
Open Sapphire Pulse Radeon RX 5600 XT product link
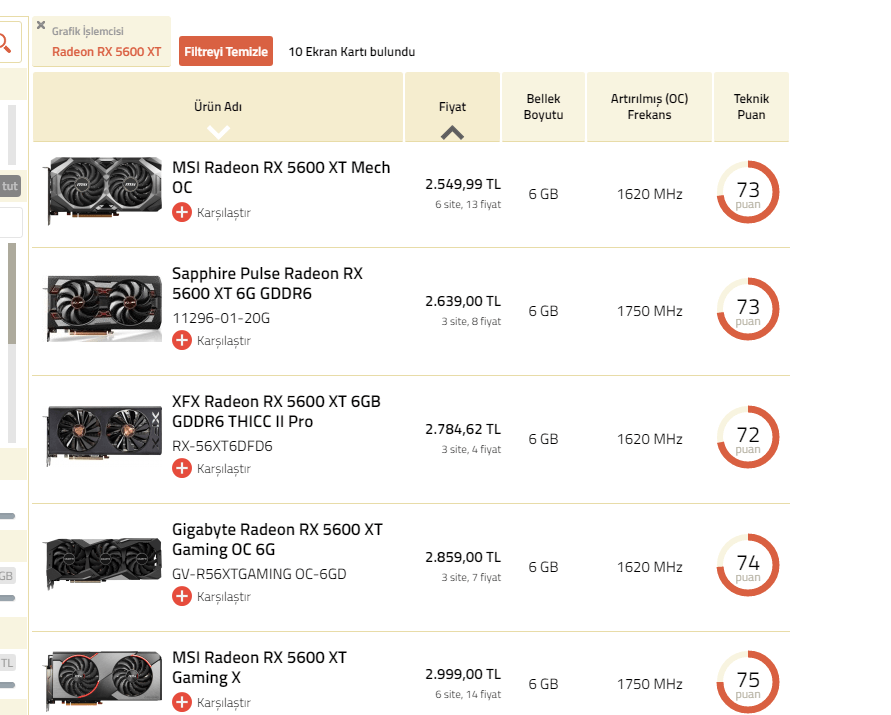(x=267, y=283)
